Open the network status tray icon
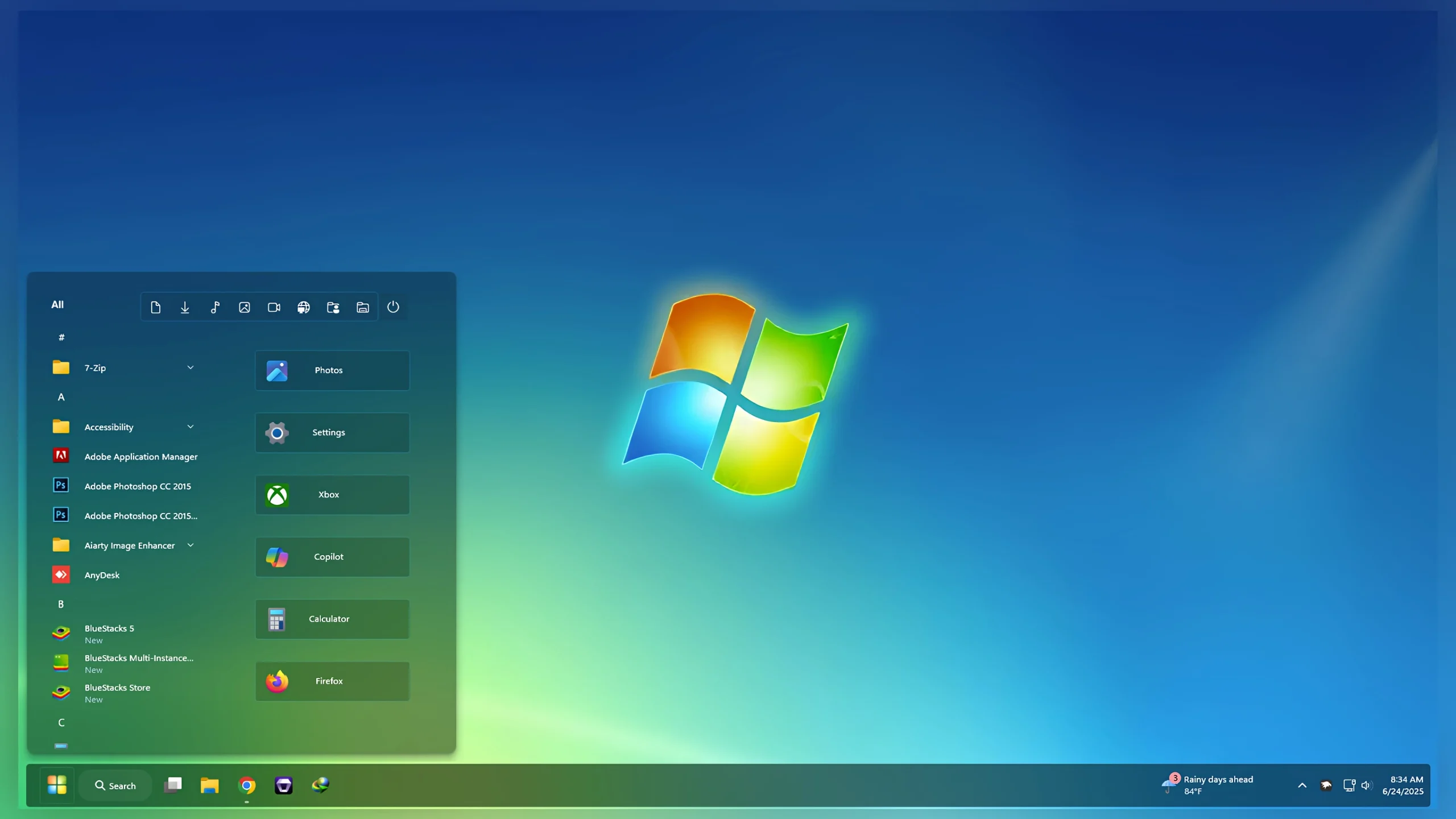Screen dimensions: 1456x819 [x=1349, y=785]
